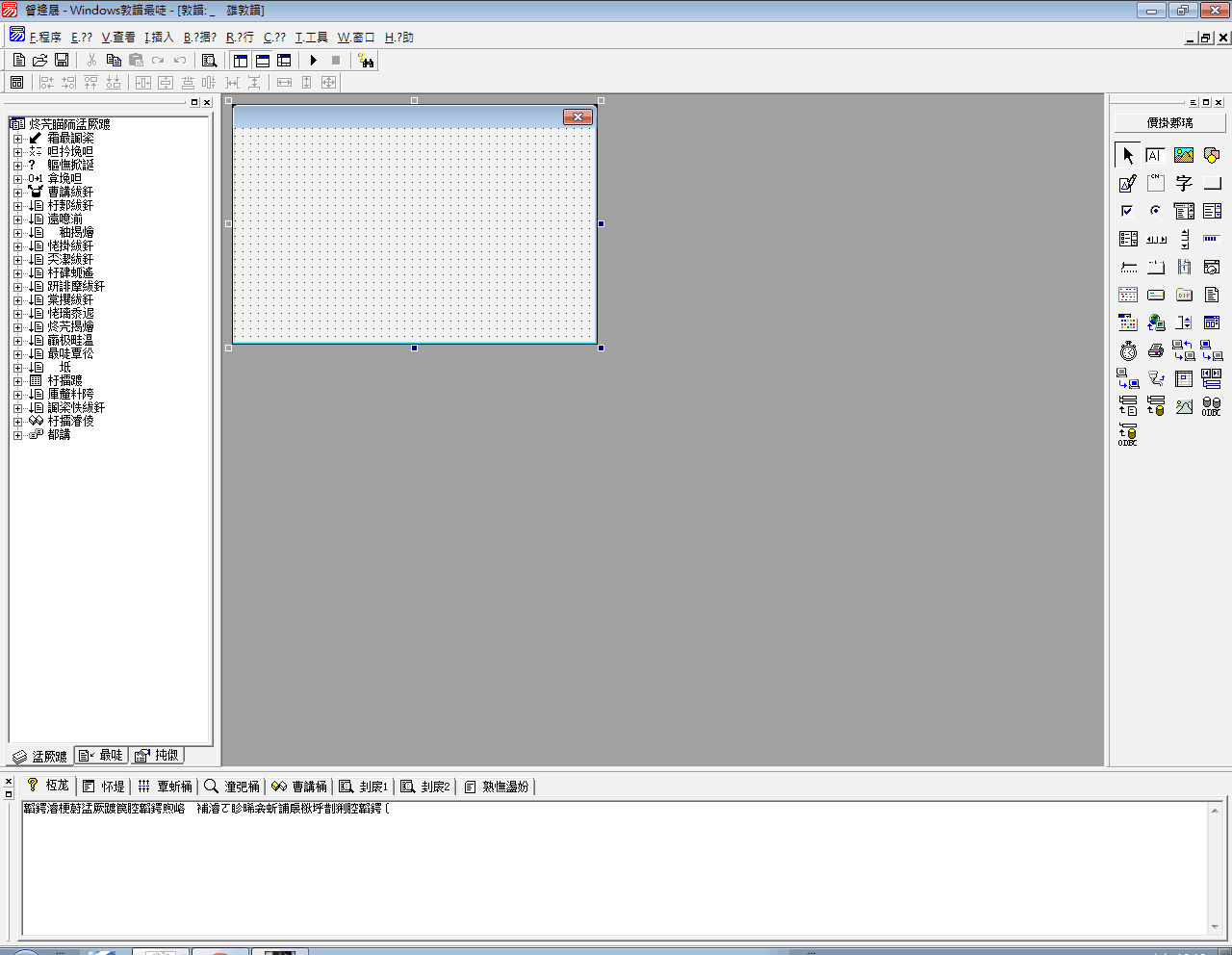
Task: Click the help binoculars question icon
Action: click(x=366, y=60)
